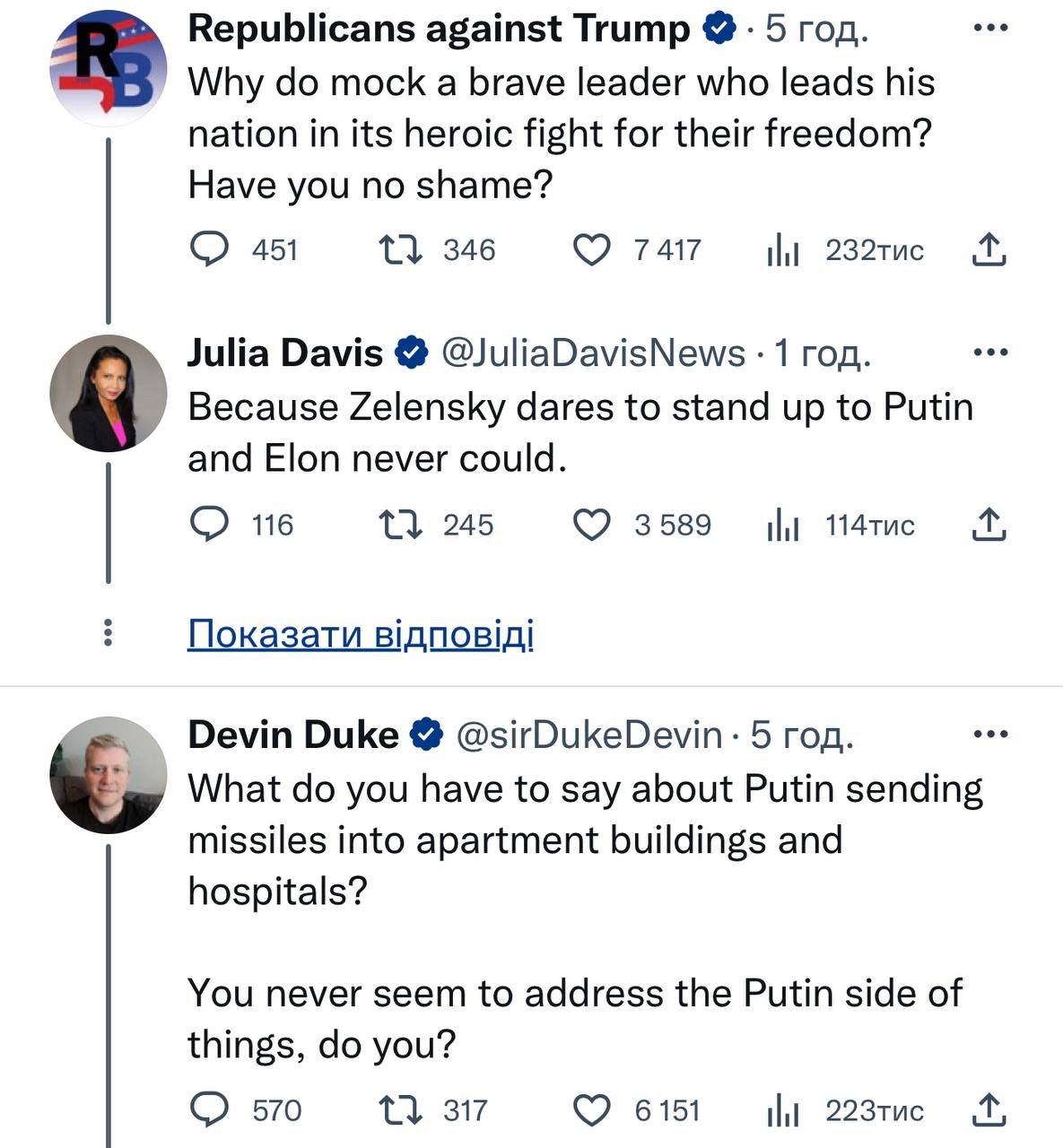Retweet Julia Davis's tweet
This screenshot has height=1148, width=1063.
click(x=400, y=525)
